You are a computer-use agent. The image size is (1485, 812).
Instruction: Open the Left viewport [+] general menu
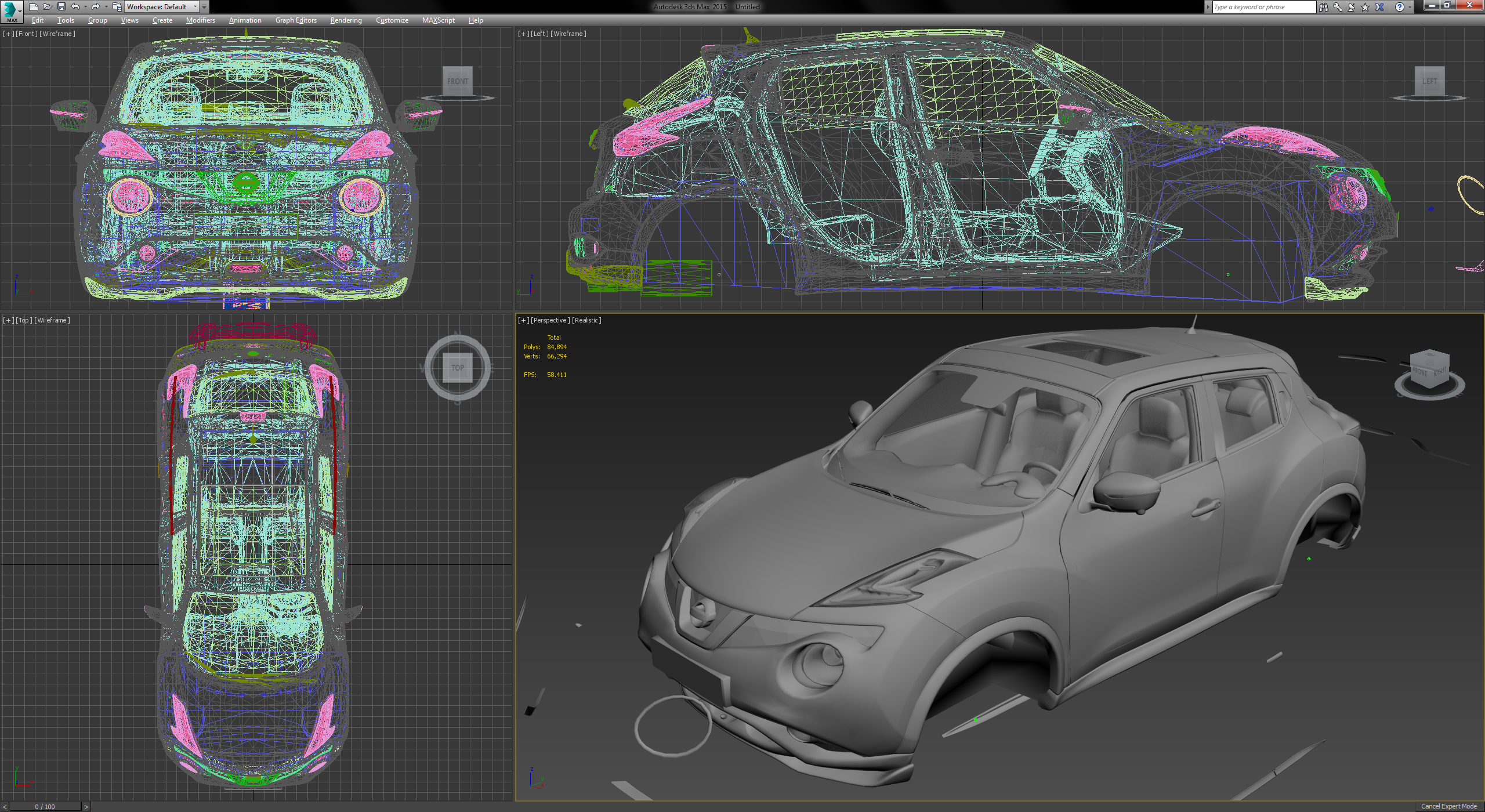(x=523, y=34)
